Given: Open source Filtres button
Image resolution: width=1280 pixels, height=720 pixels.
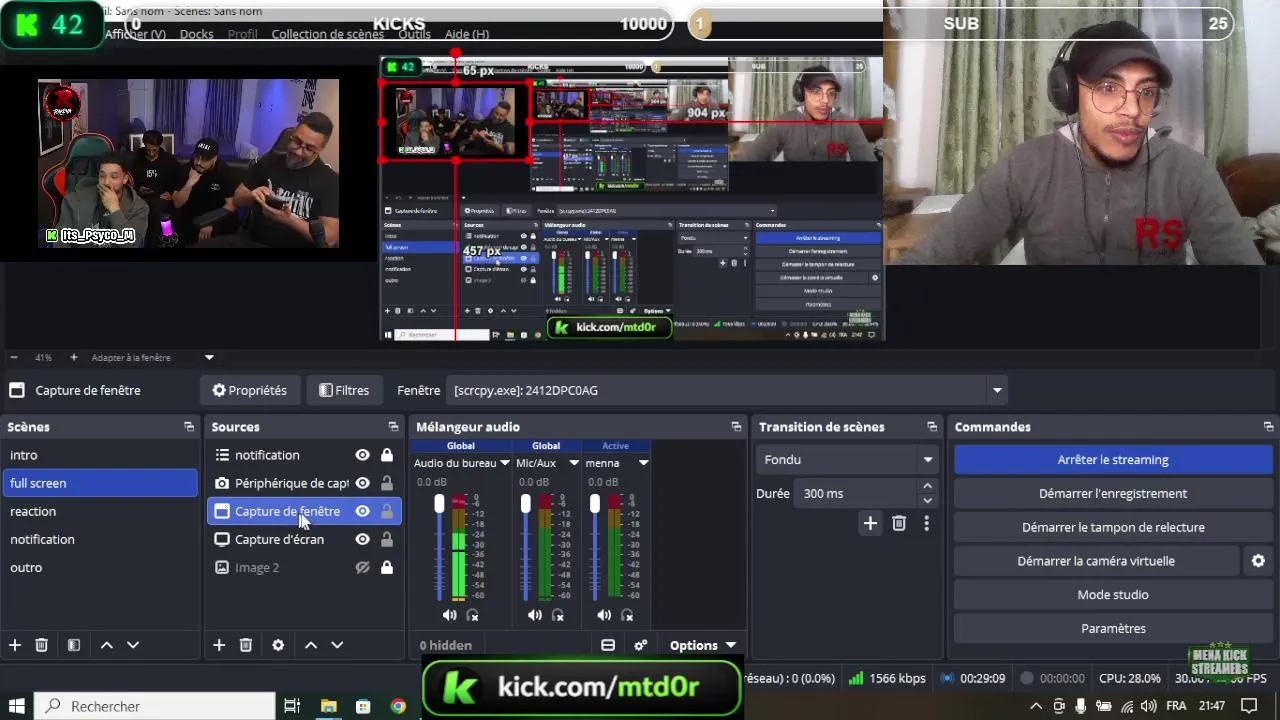Looking at the screenshot, I should 343,390.
